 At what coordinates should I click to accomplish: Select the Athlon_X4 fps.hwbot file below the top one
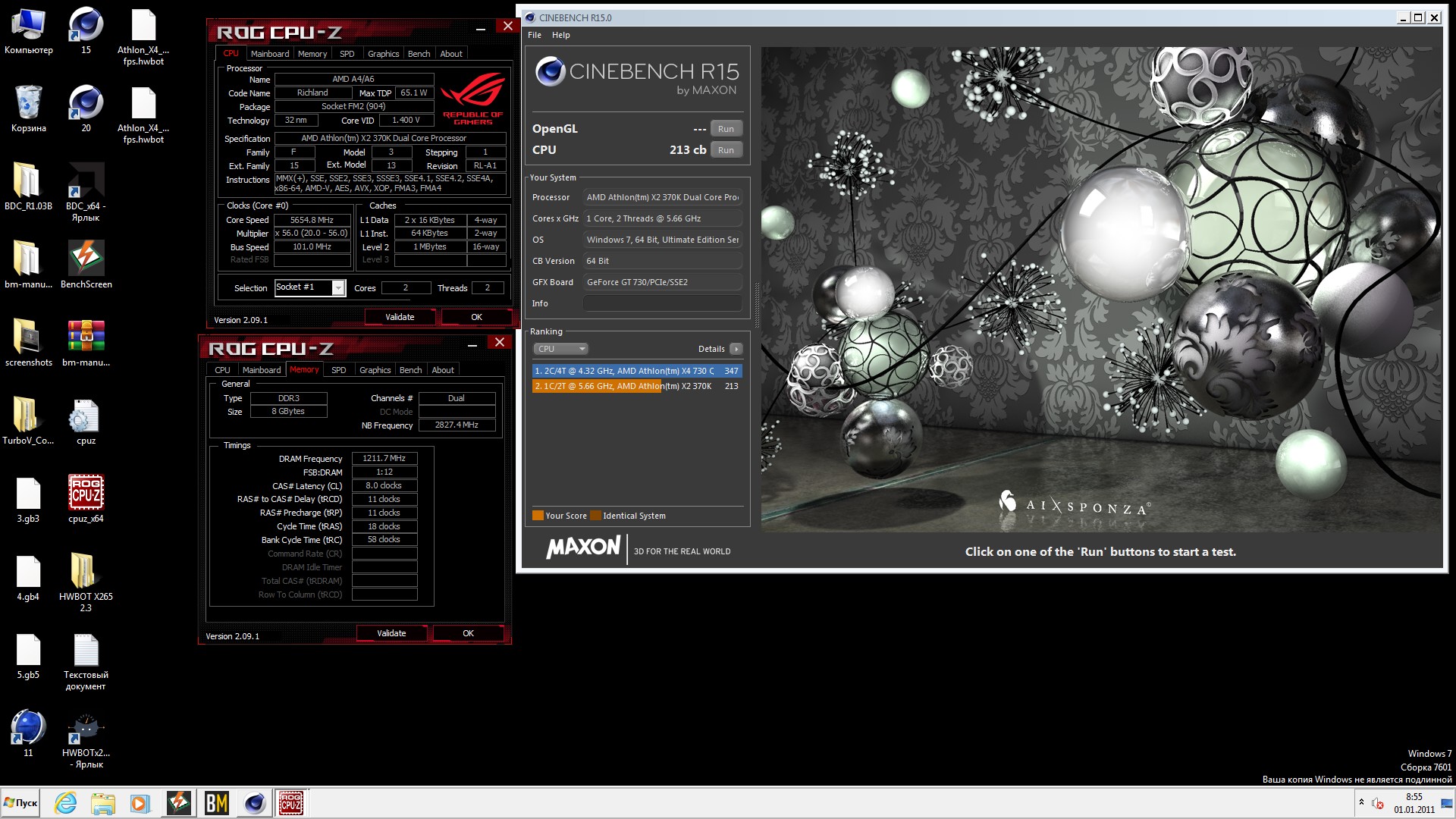[x=143, y=114]
